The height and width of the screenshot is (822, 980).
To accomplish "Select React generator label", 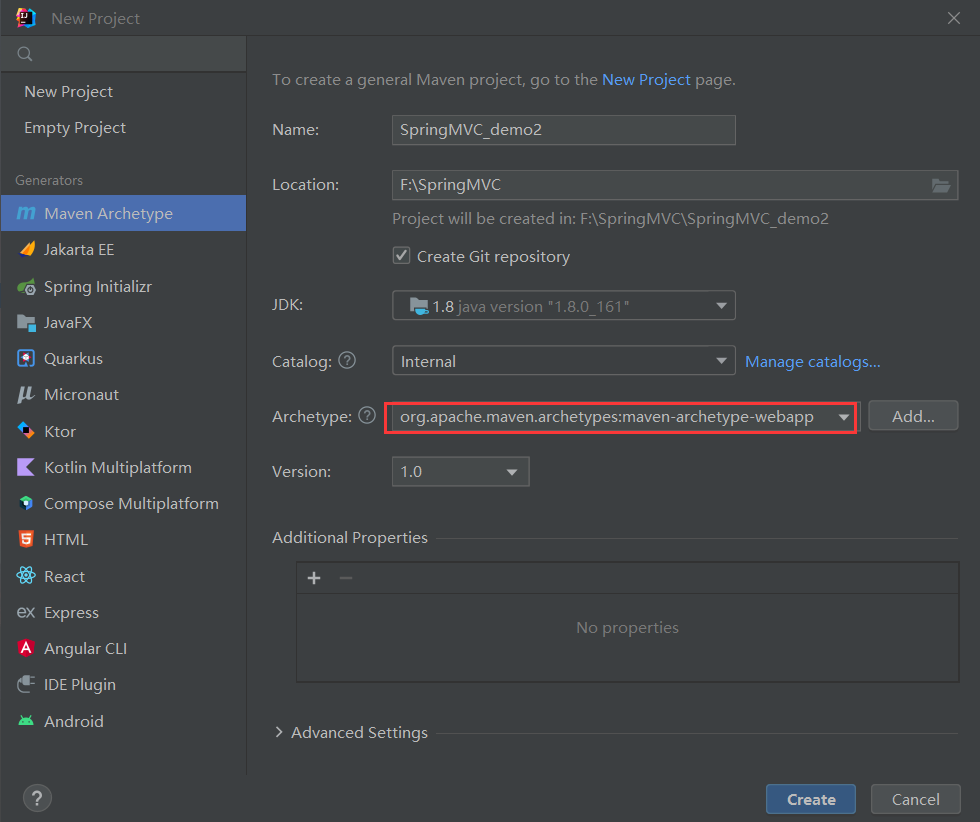I will click(64, 576).
